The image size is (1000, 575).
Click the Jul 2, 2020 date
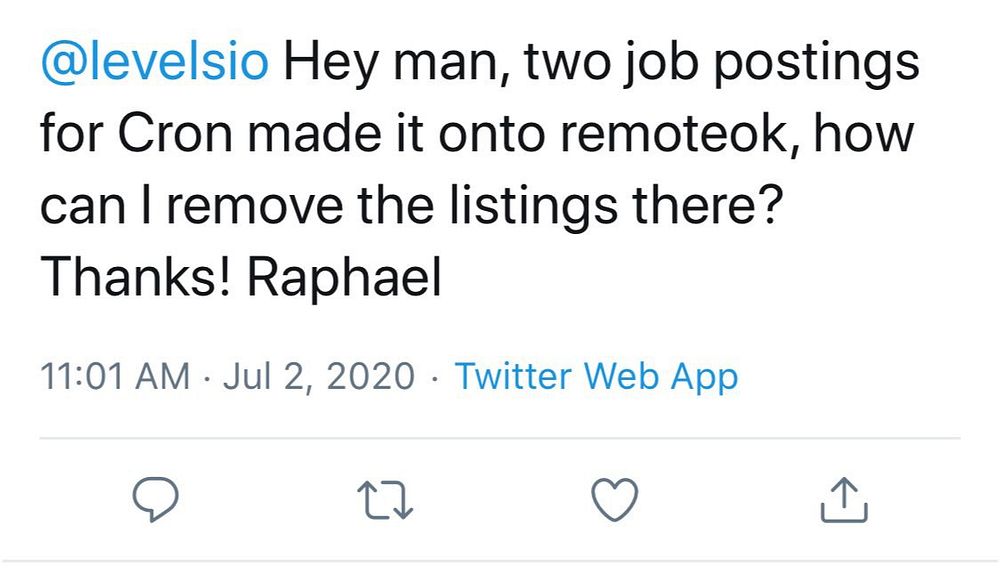319,375
